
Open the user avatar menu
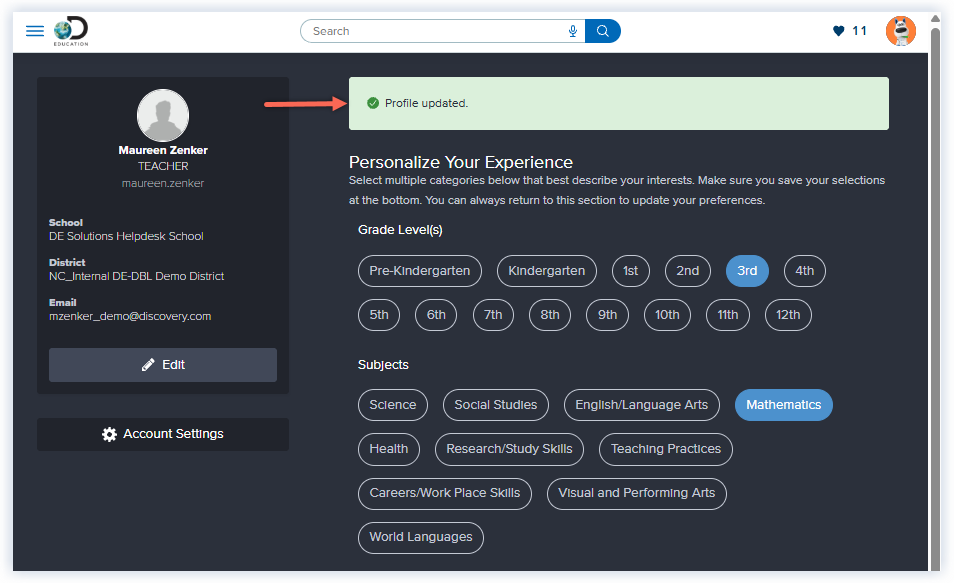(x=900, y=31)
